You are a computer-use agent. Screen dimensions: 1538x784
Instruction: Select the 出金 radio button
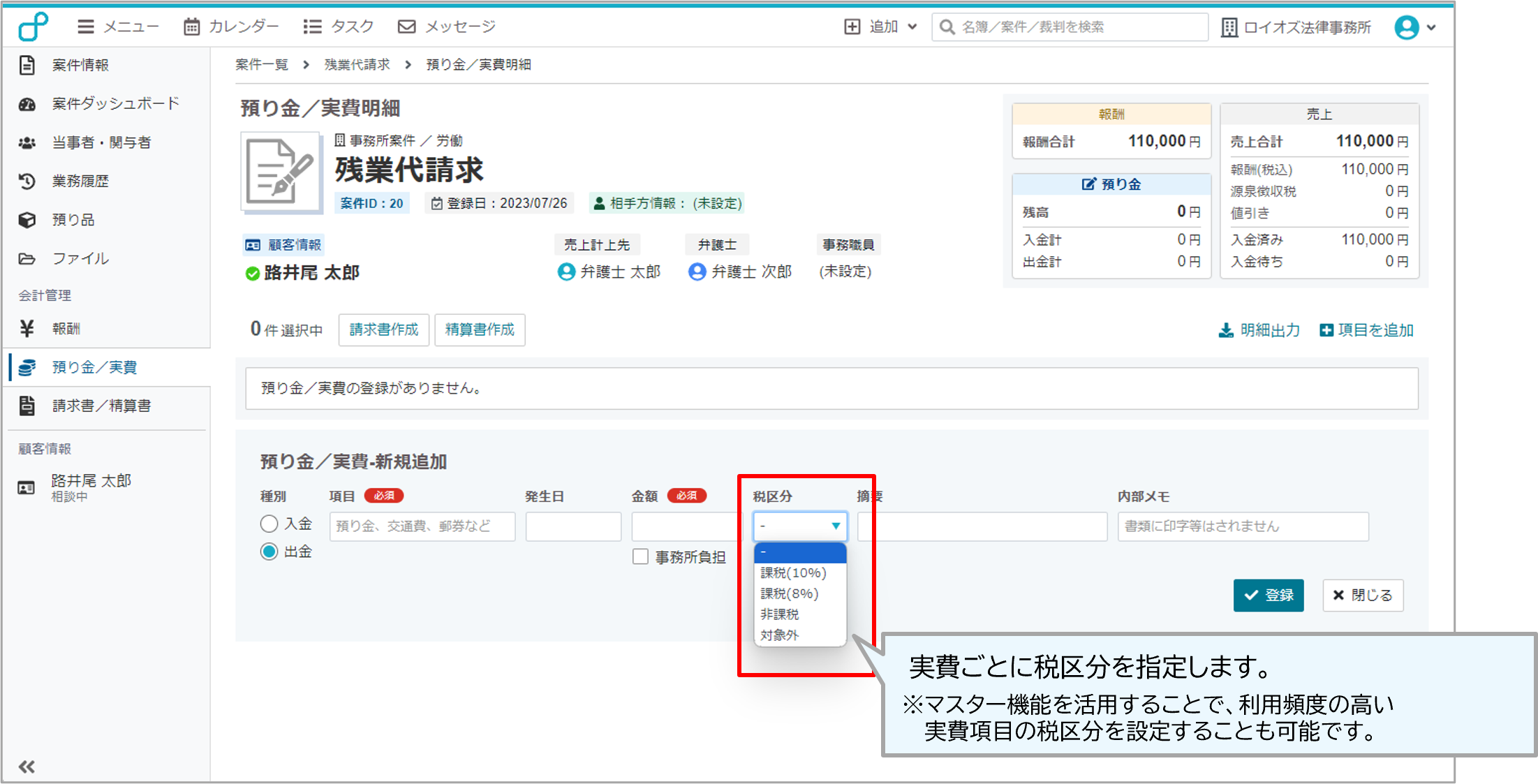click(x=269, y=552)
